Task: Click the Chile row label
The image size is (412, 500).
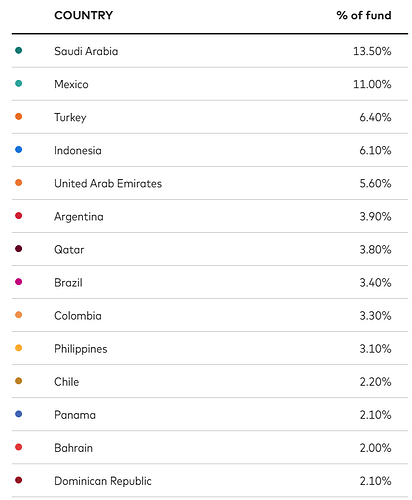Action: [67, 382]
